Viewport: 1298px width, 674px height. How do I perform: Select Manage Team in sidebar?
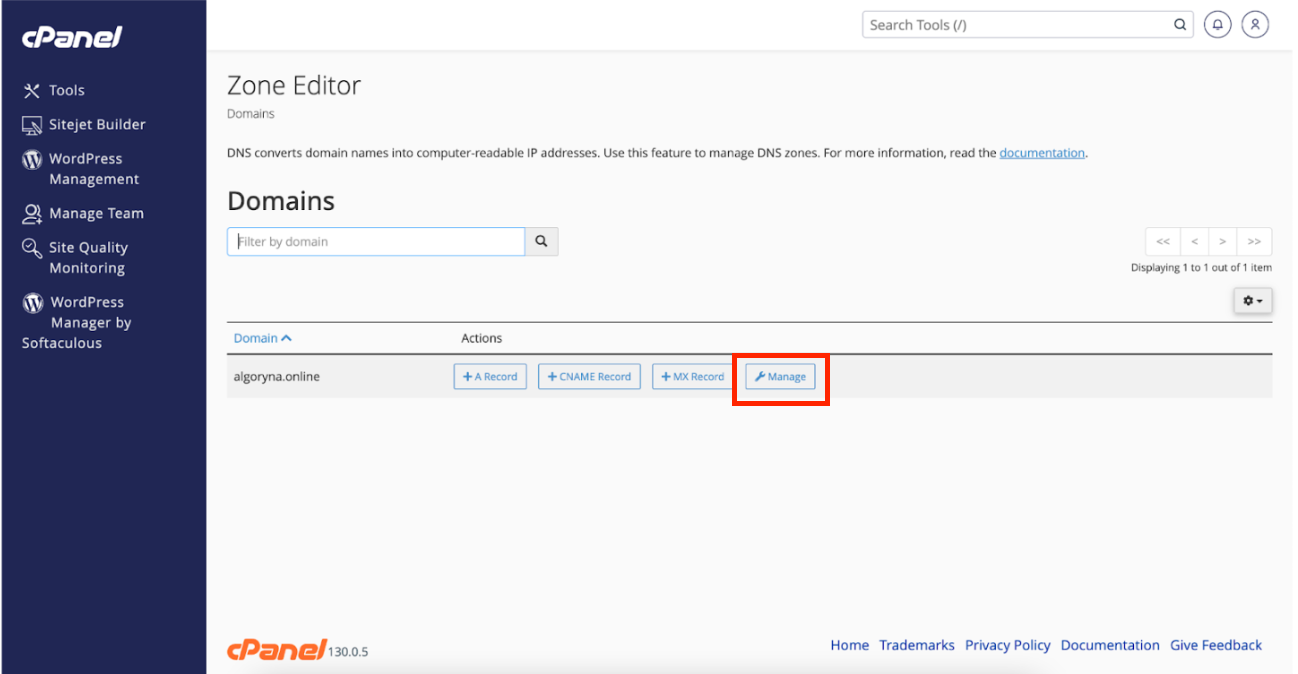coord(96,213)
